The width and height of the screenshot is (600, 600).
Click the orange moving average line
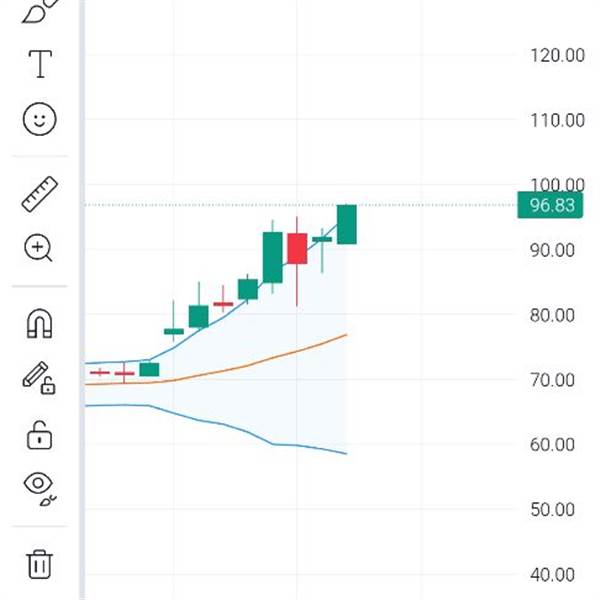[x=250, y=362]
